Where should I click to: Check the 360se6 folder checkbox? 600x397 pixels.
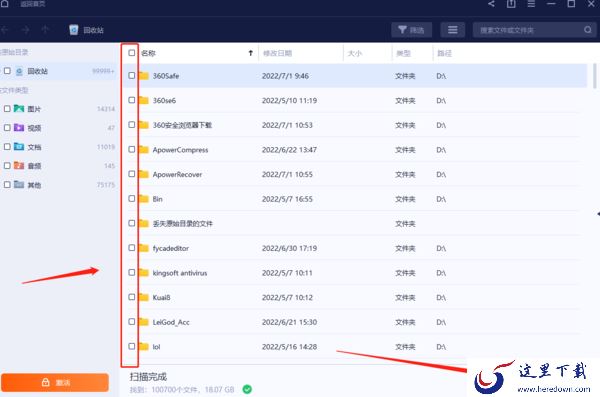132,100
